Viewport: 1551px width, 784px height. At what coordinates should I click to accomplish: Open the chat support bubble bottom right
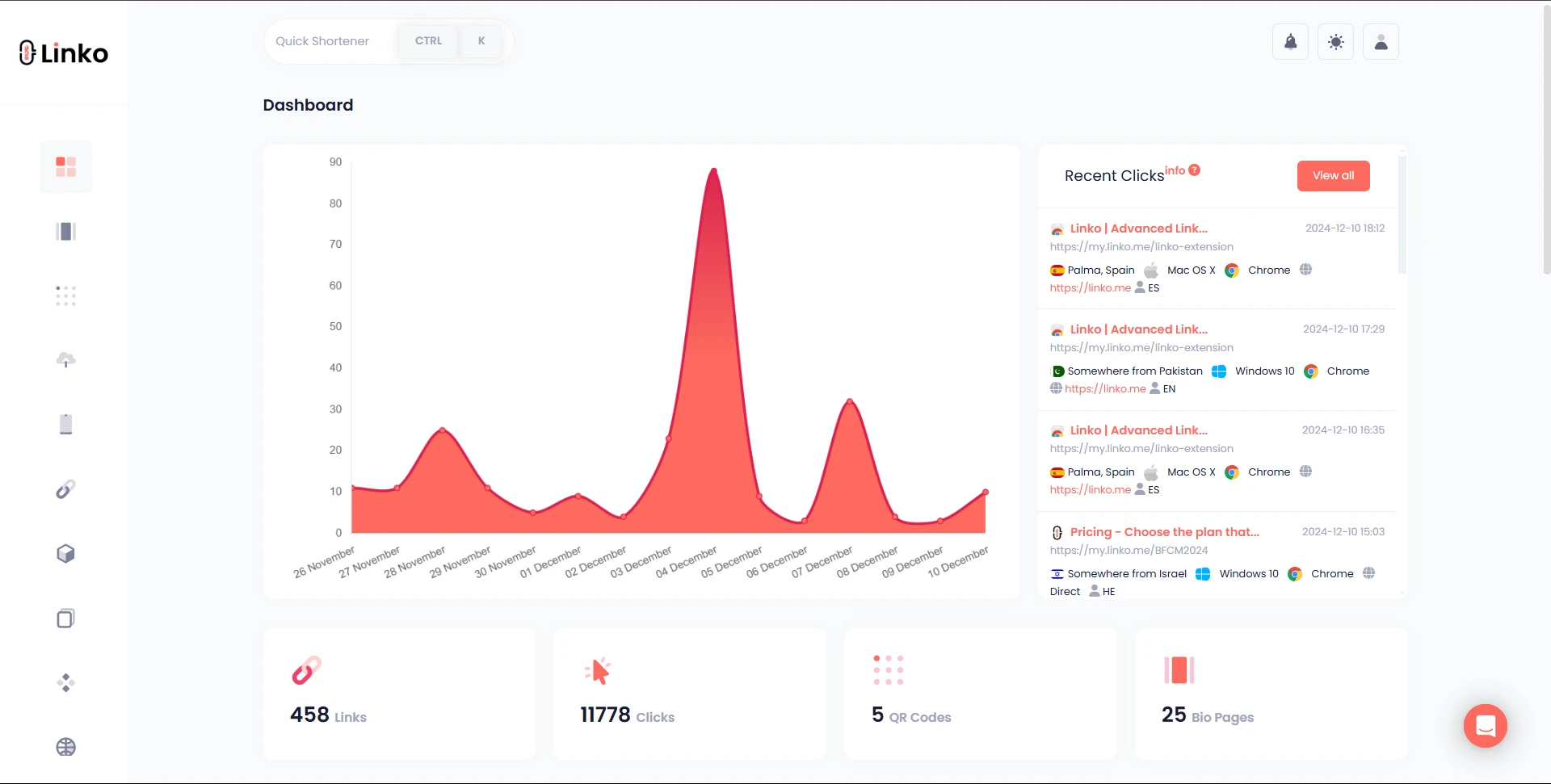(x=1485, y=726)
